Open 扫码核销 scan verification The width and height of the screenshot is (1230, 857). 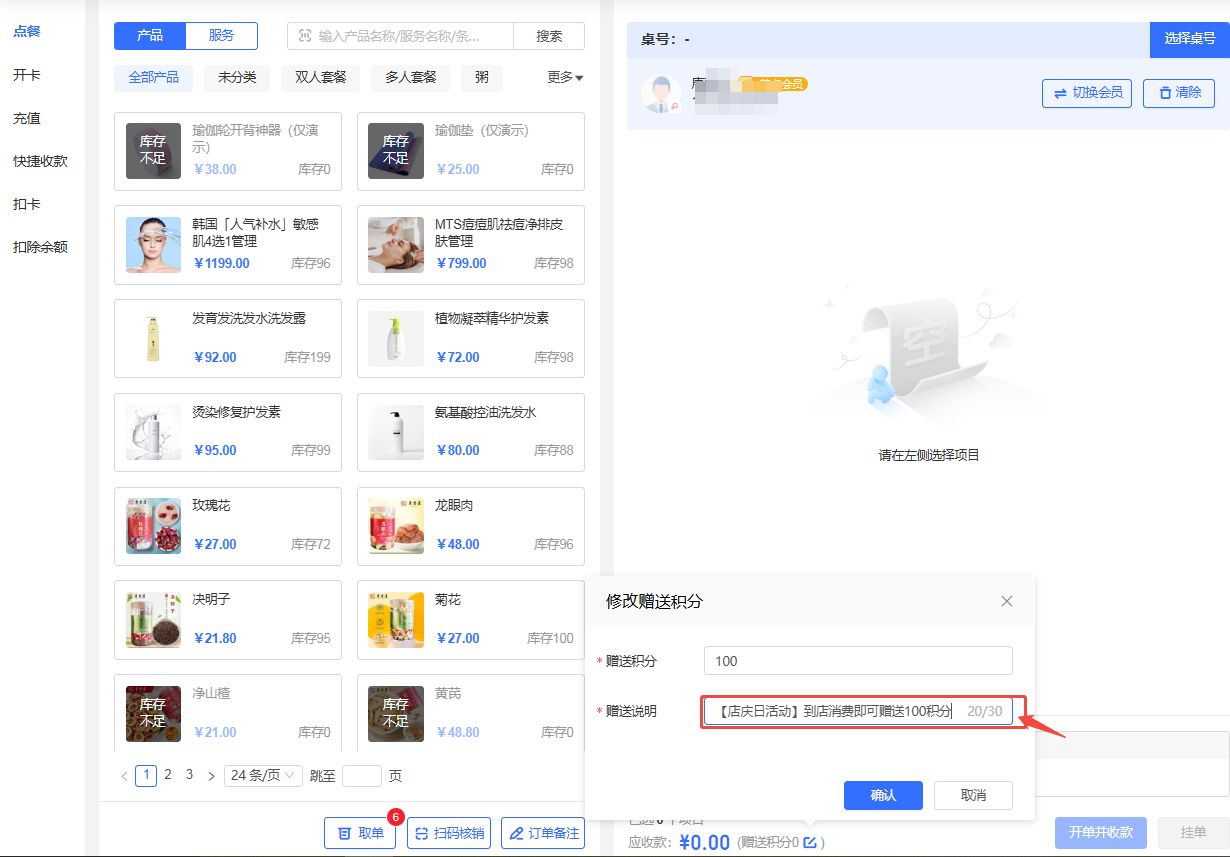point(449,833)
